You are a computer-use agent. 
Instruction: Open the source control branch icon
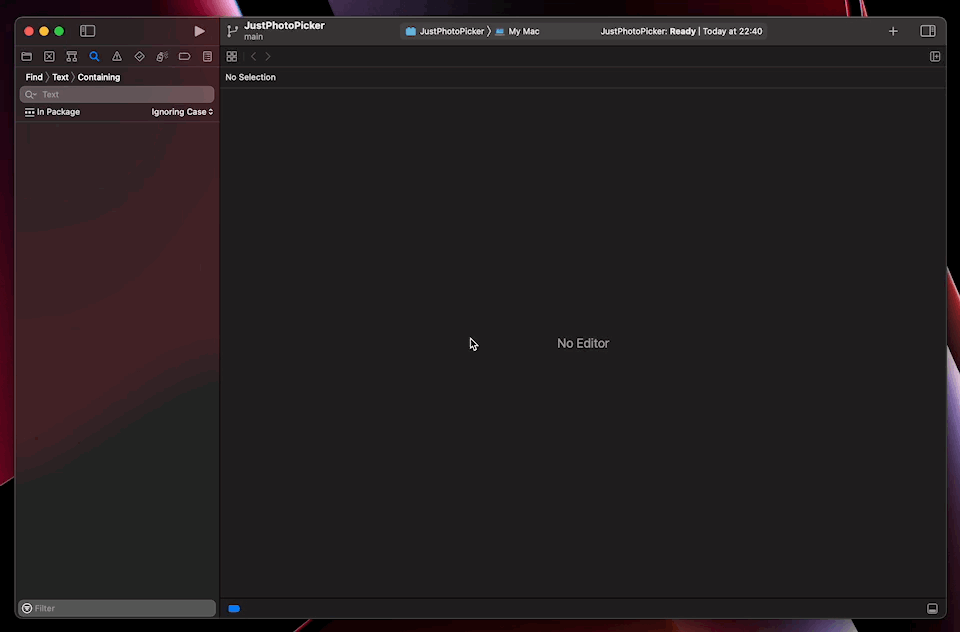(x=232, y=31)
